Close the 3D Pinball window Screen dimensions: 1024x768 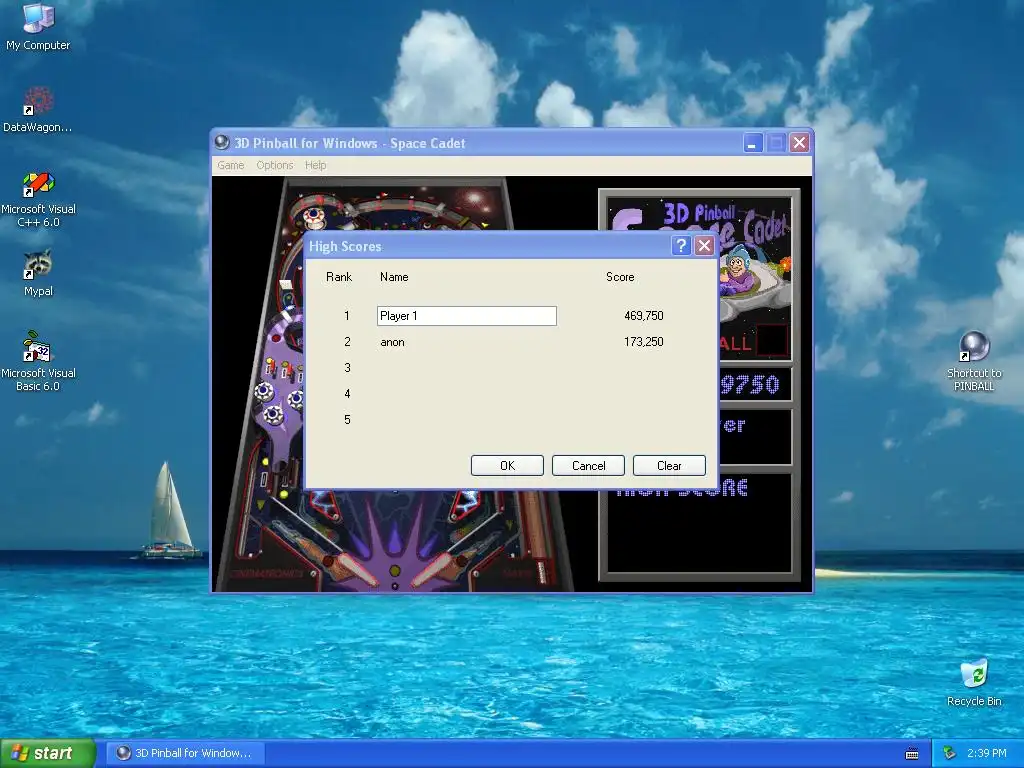[799, 143]
